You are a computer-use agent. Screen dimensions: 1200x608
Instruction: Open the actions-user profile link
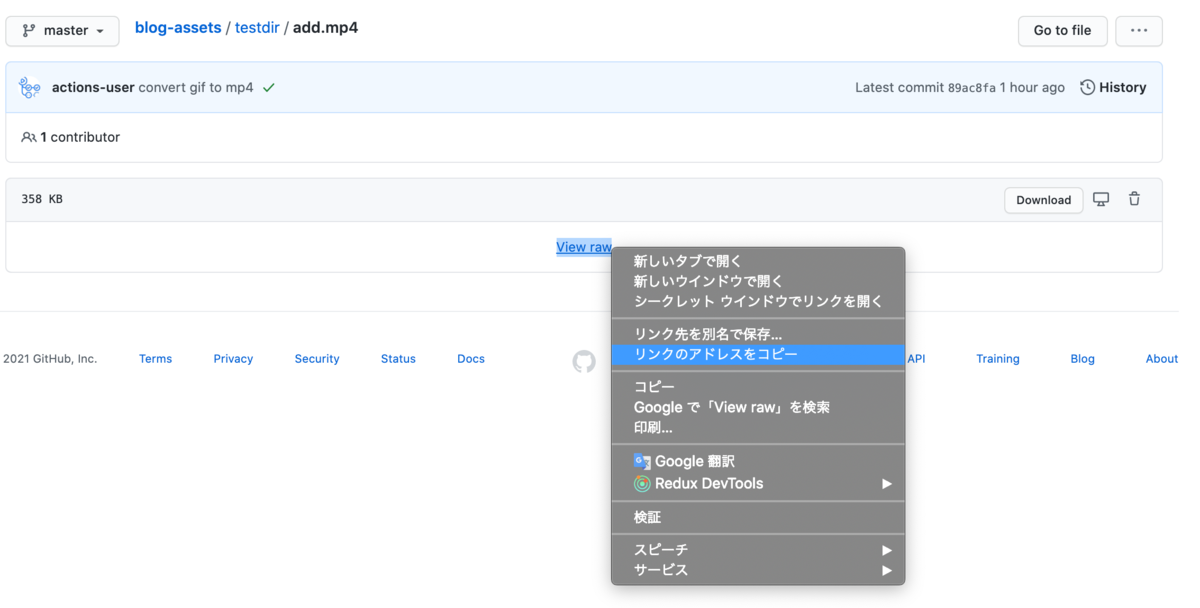click(93, 88)
